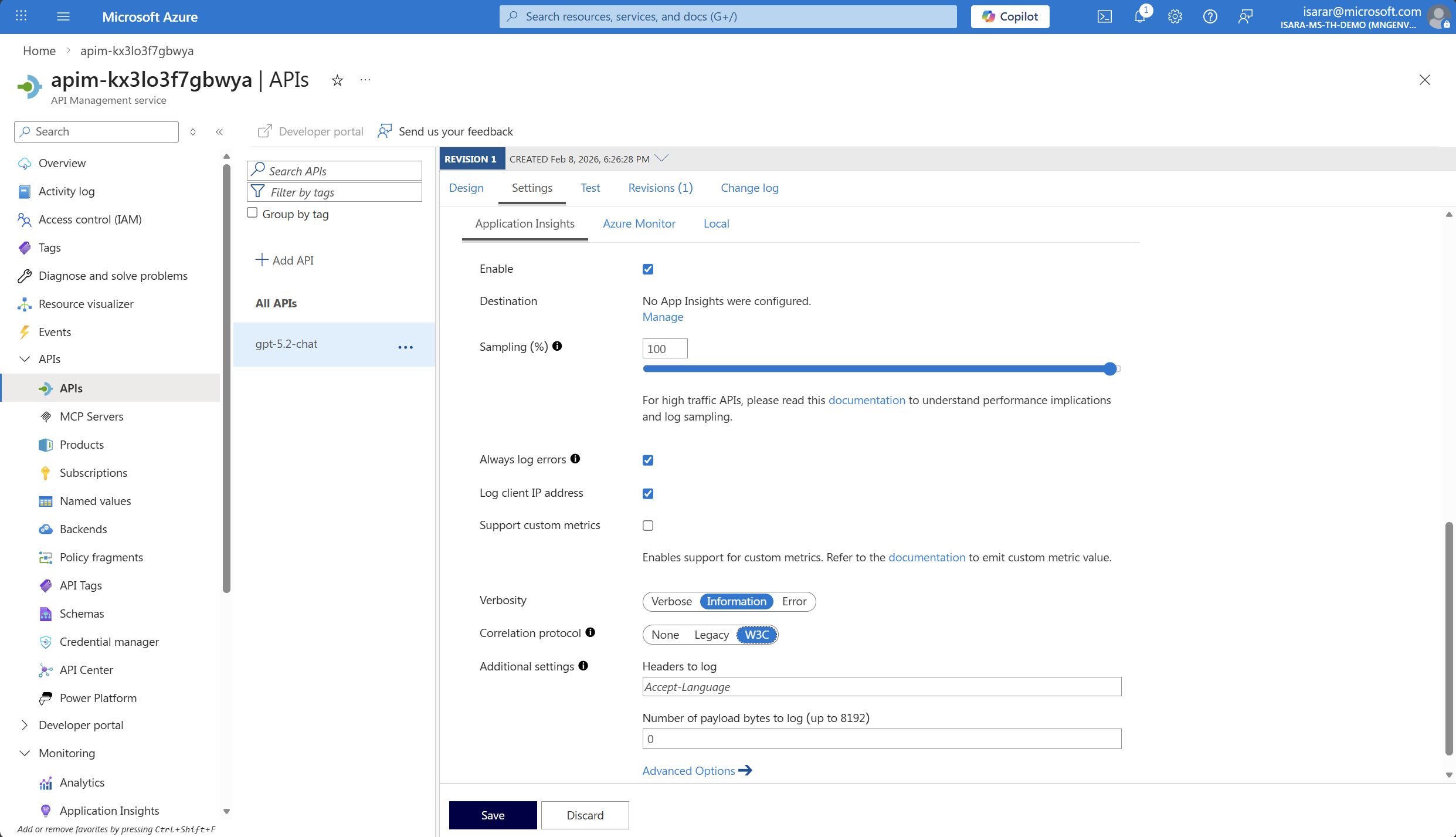
Task: Open portal settings gear
Action: pos(1175,16)
